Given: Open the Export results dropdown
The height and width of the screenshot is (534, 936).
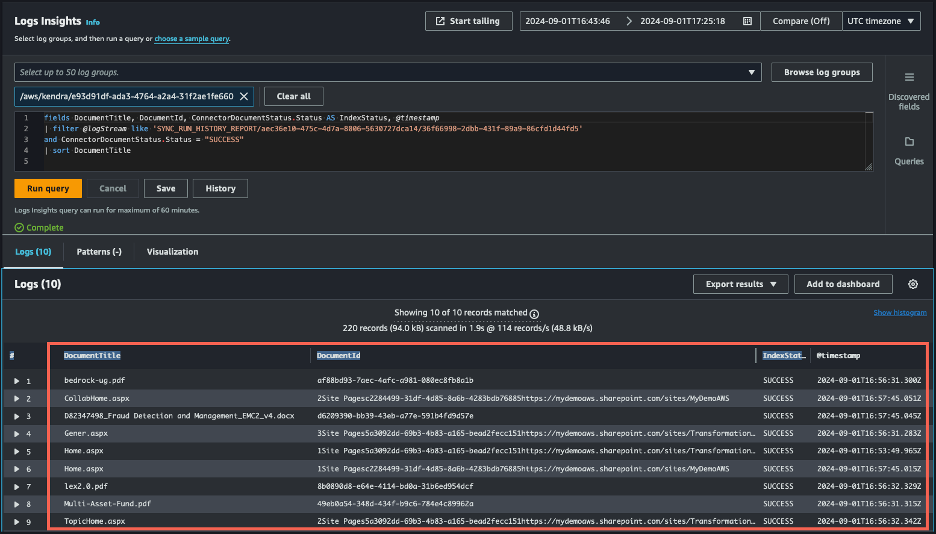Looking at the screenshot, I should (740, 284).
